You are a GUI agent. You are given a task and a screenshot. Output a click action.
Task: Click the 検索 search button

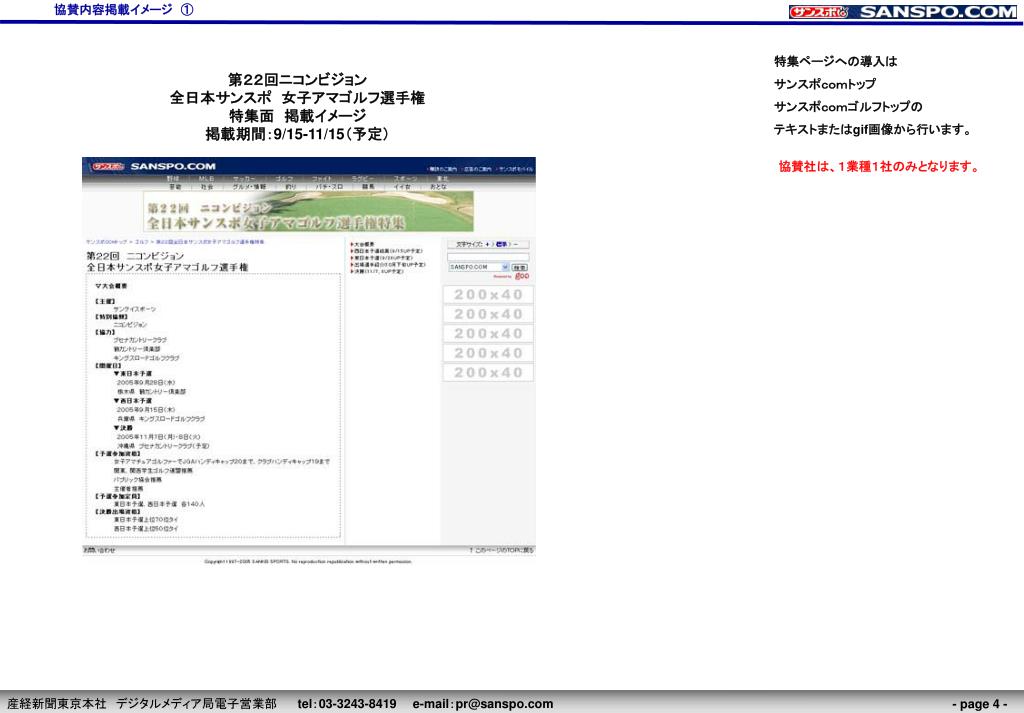[520, 268]
